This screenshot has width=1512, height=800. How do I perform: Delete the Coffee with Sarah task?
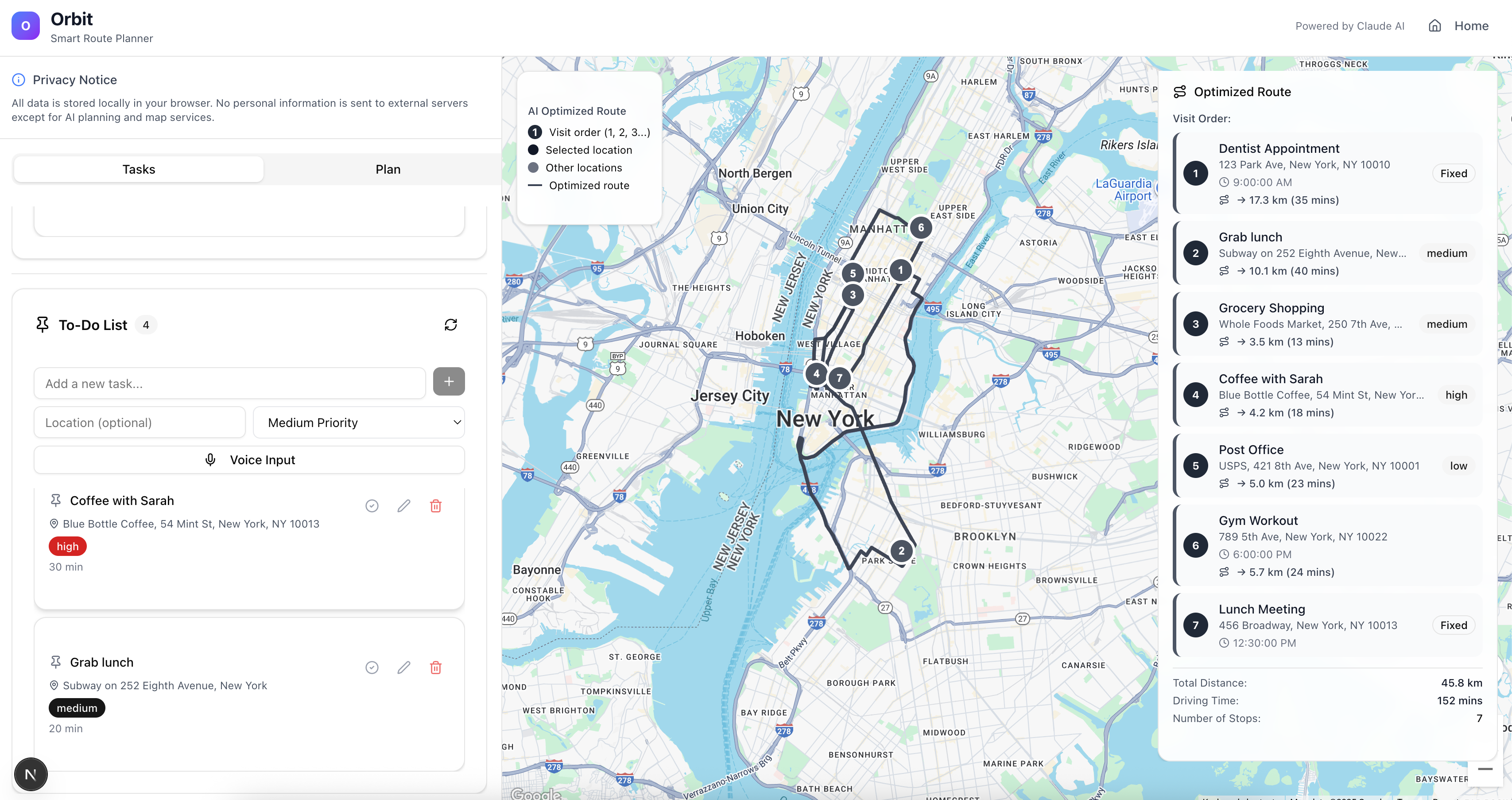click(435, 506)
